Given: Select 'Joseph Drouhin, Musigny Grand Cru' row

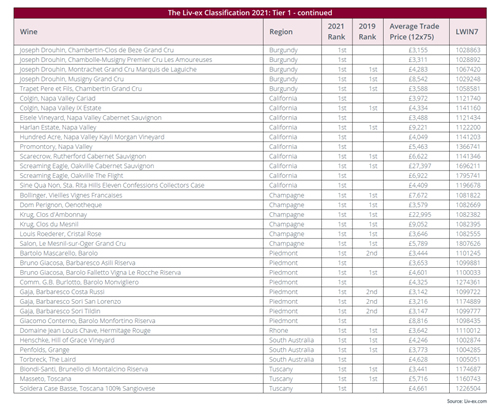Looking at the screenshot, I should click(250, 79).
